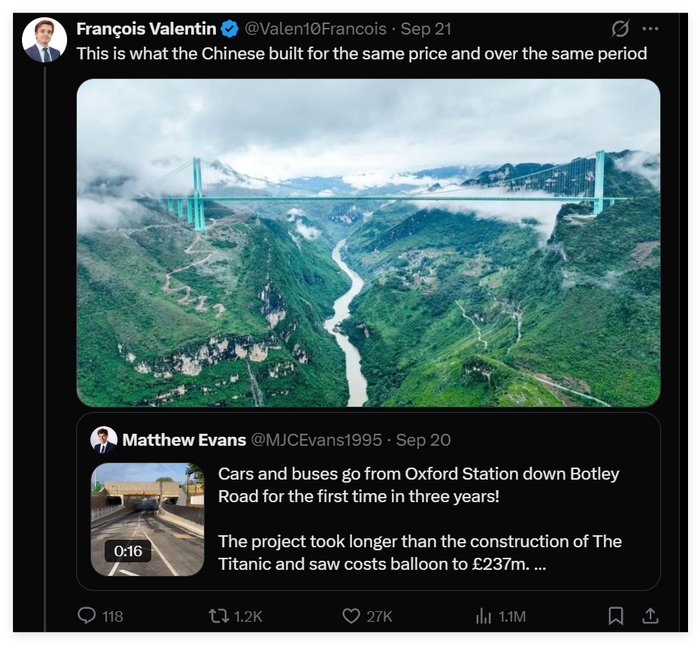Open Matthew Evans's small avatar
This screenshot has width=700, height=645.
104,440
